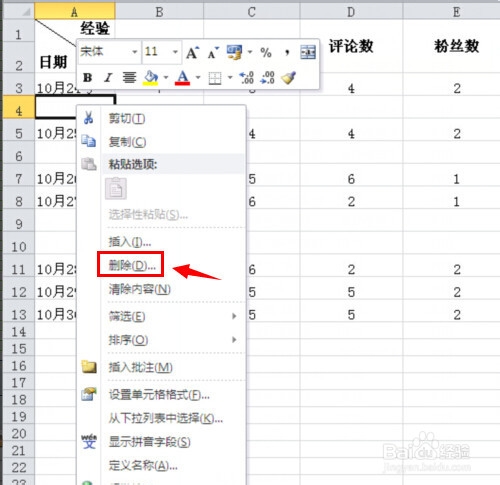Click the scissors cut icon
This screenshot has height=485, width=500.
pos(89,118)
